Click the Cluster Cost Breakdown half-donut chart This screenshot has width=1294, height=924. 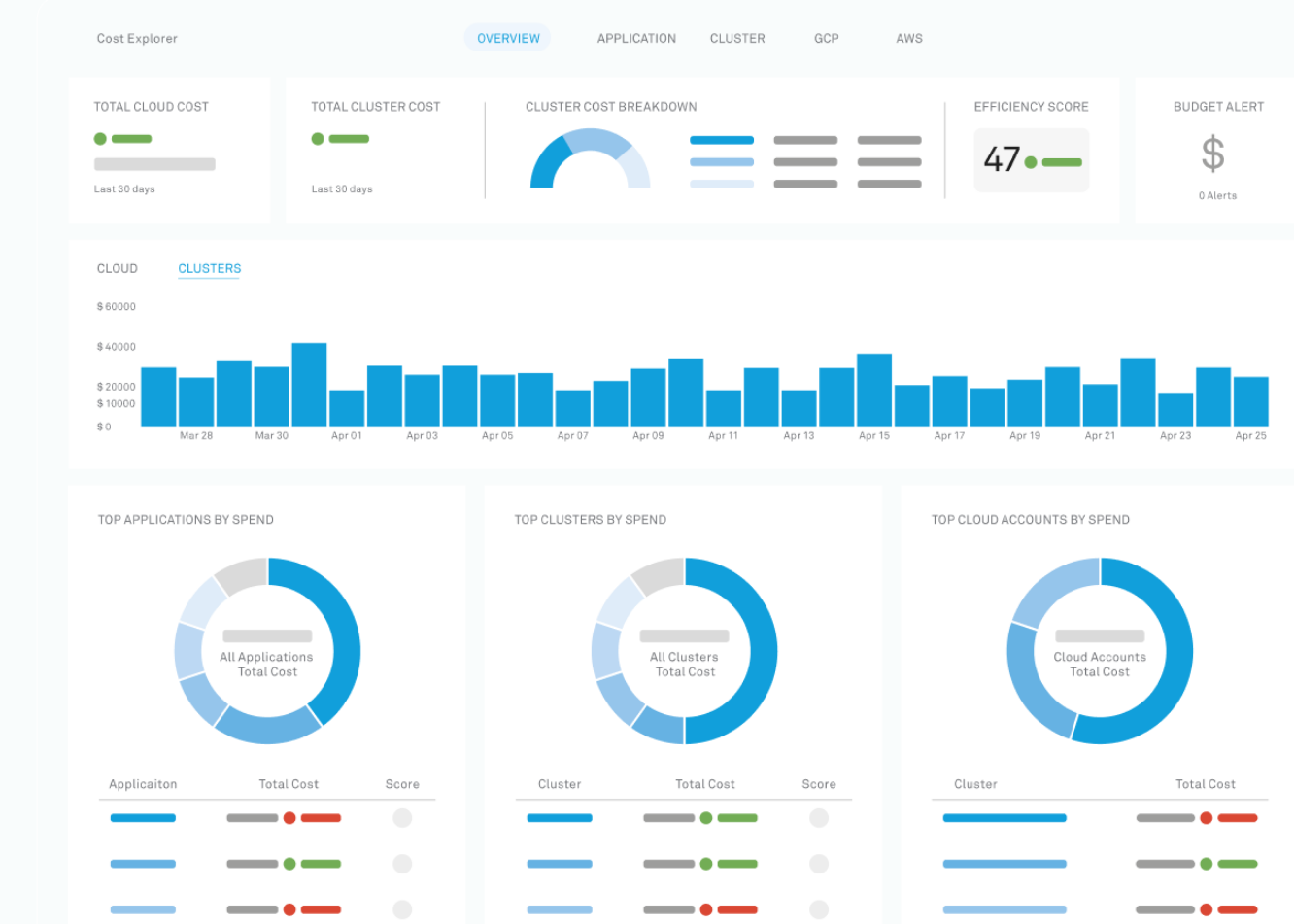(x=590, y=158)
